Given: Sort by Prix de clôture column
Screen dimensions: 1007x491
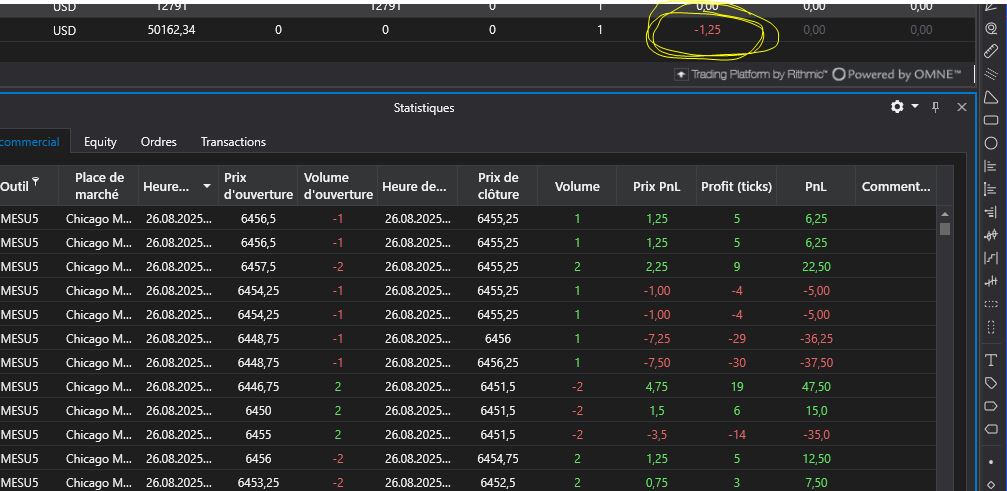Looking at the screenshot, I should click(498, 185).
